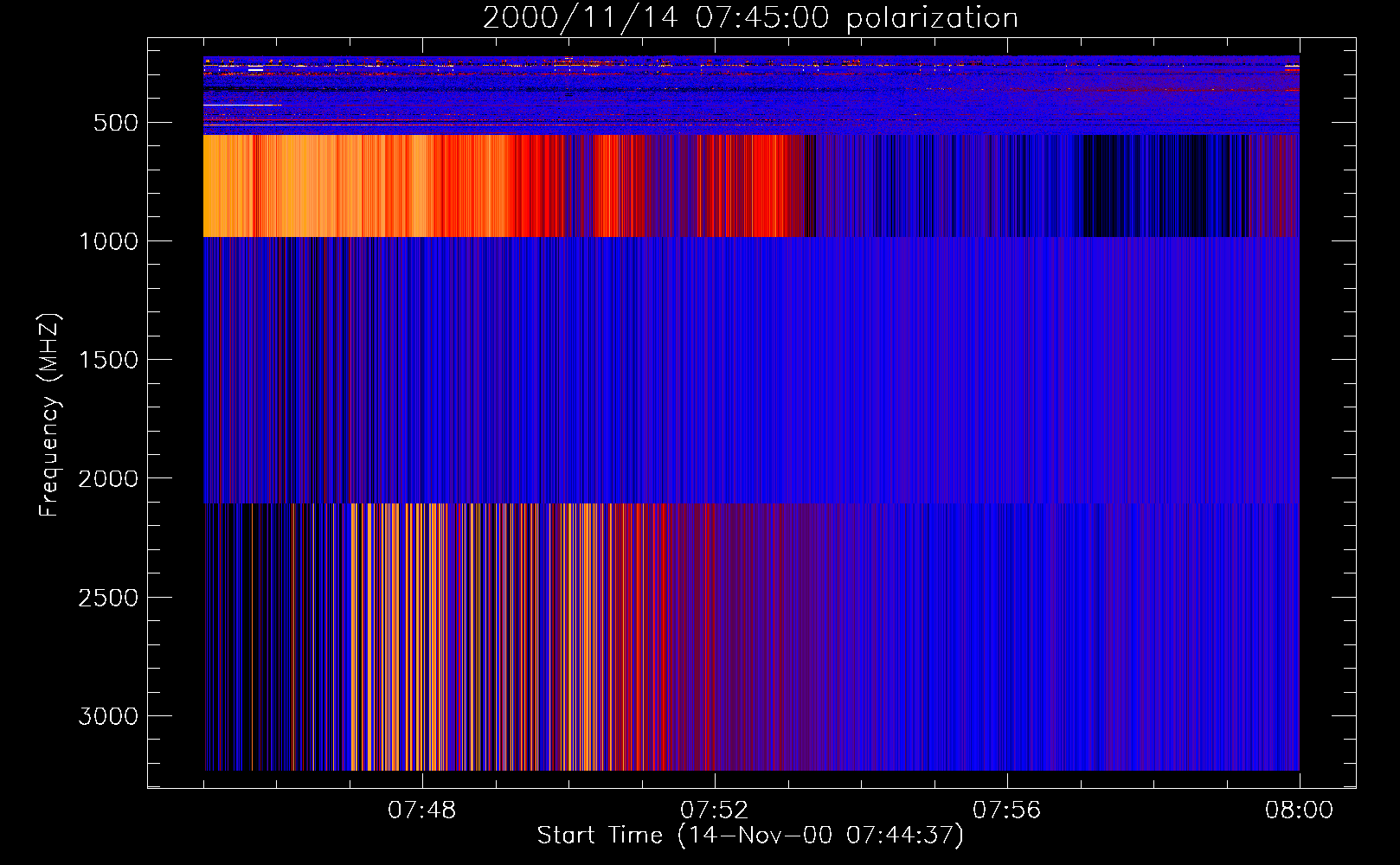
Task: Click the 'Start Time (14-Nov-00 07:44:37)' axis label
Action: click(x=750, y=836)
